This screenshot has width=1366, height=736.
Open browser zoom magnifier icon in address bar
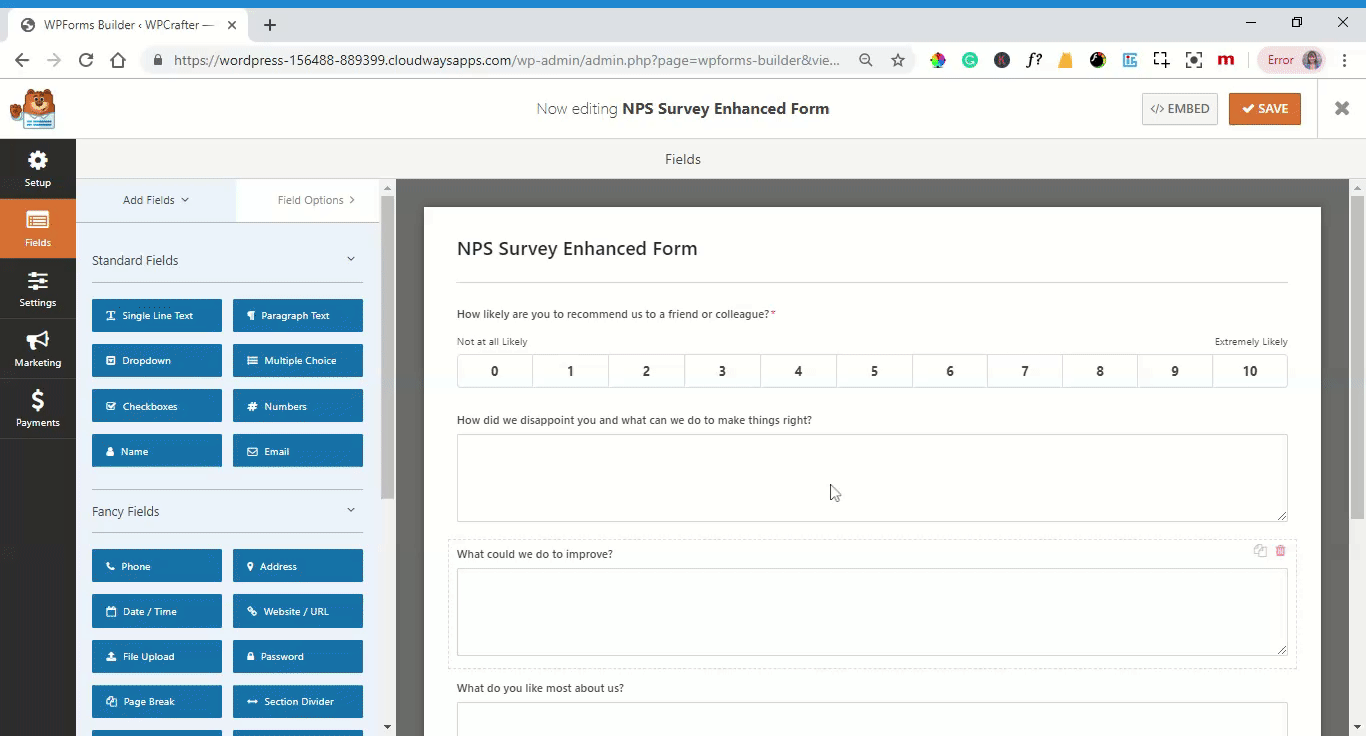pos(866,60)
